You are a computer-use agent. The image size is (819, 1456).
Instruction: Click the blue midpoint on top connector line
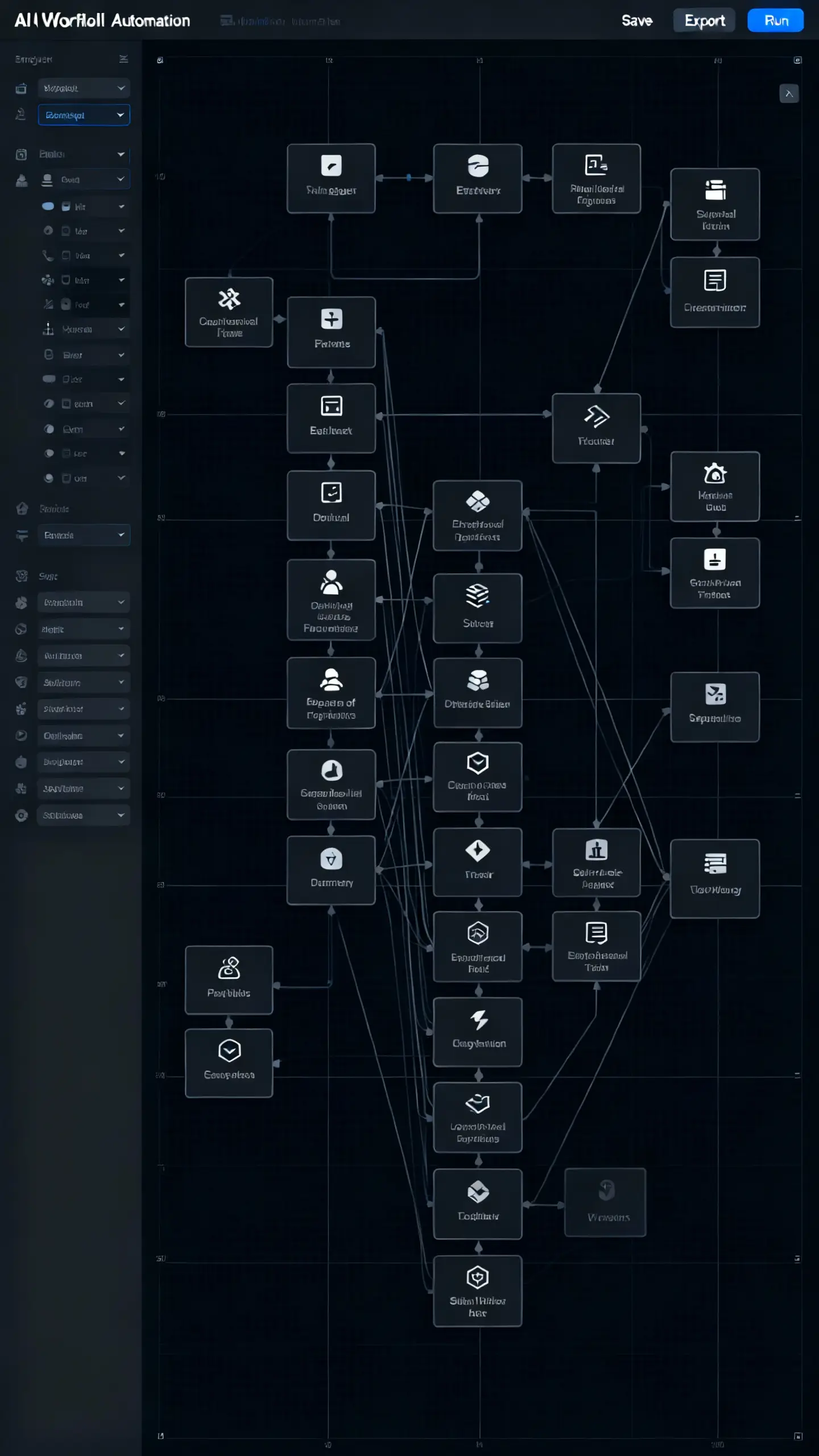(x=408, y=177)
